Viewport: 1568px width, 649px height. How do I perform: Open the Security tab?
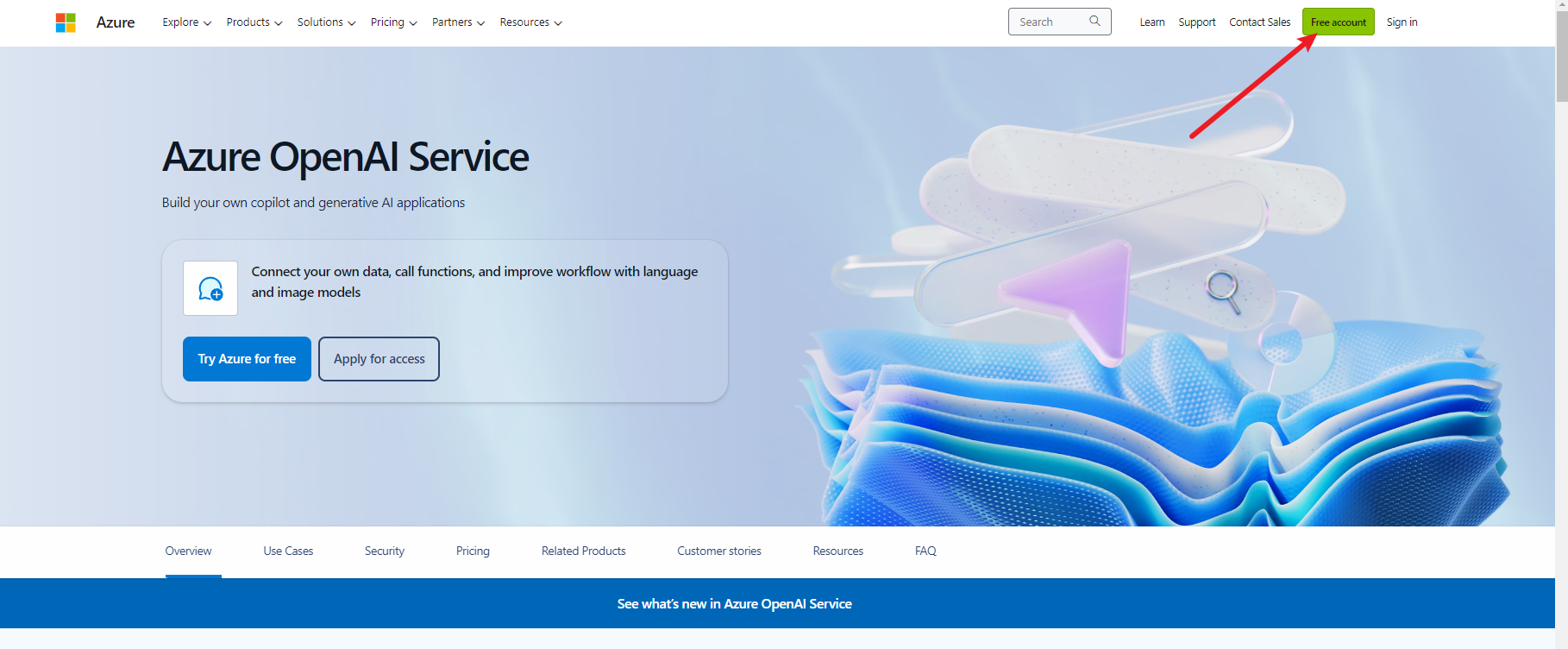(x=385, y=551)
